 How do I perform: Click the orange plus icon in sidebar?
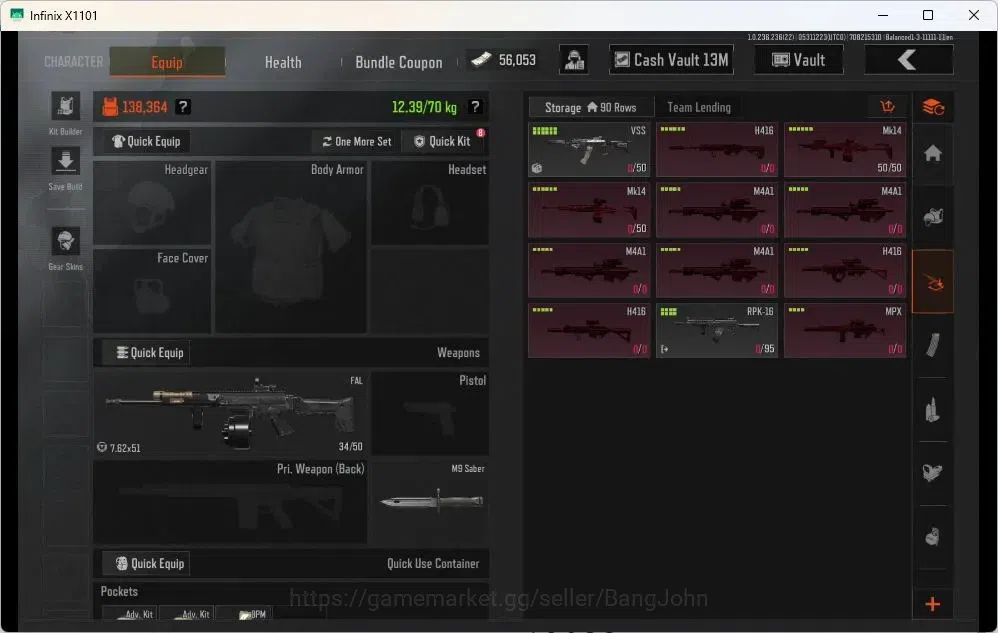[933, 604]
